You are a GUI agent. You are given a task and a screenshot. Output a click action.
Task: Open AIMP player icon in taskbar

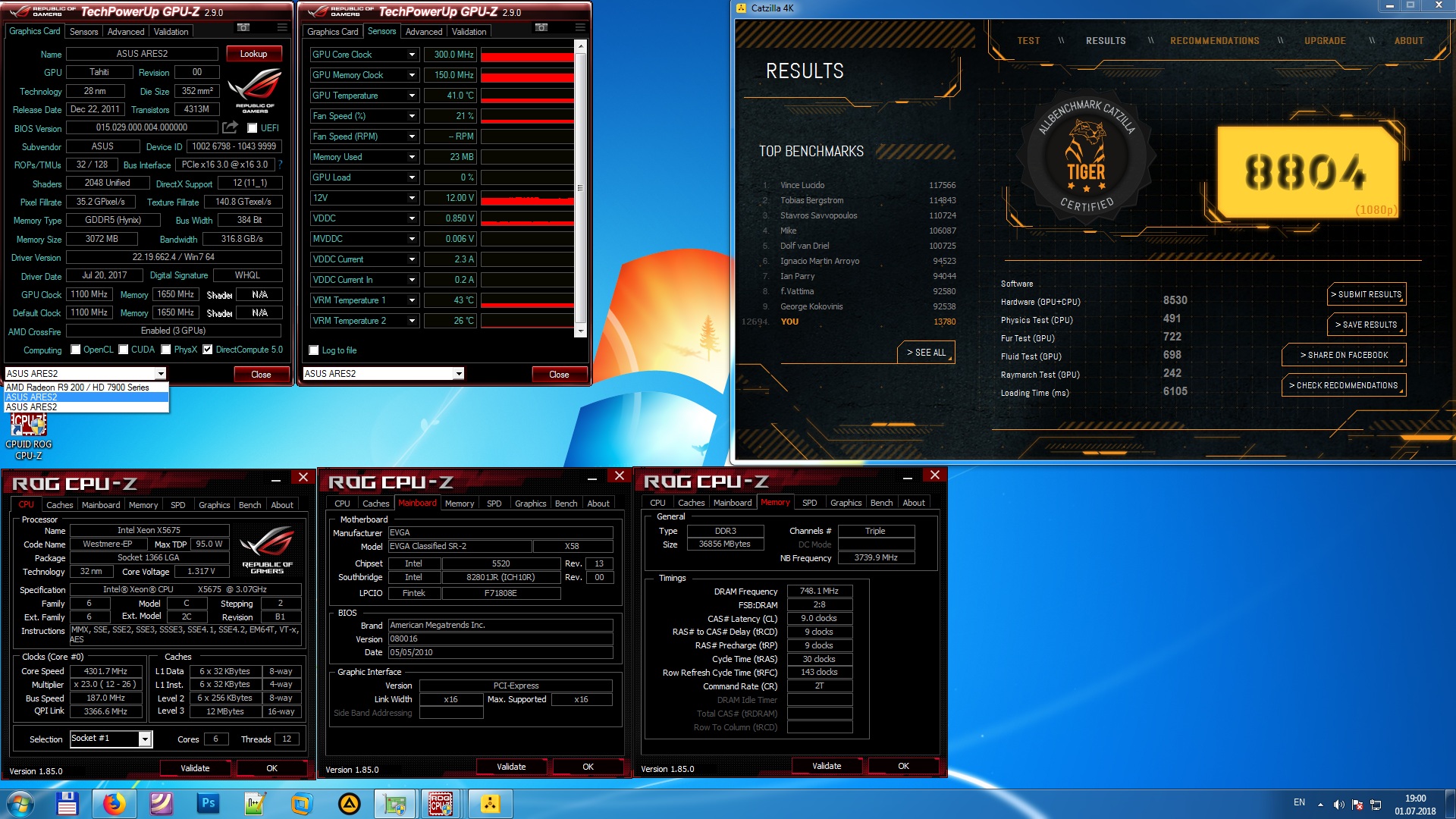(349, 804)
